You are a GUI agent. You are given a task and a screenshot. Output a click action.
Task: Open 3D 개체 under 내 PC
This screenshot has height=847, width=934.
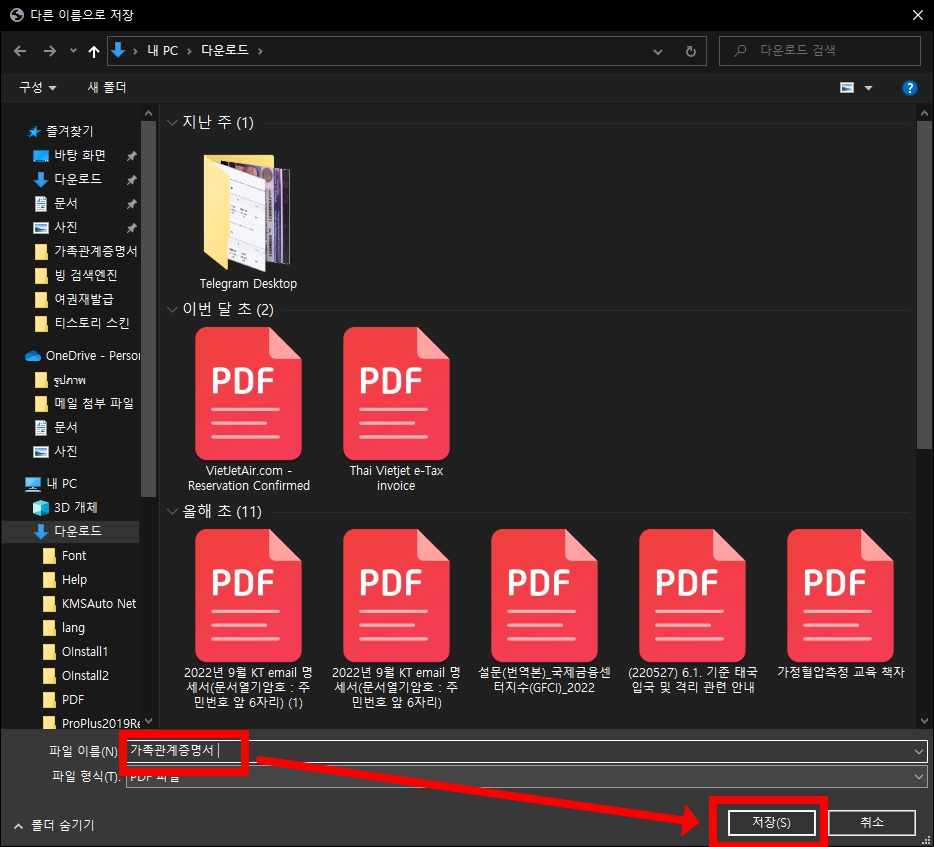click(75, 507)
